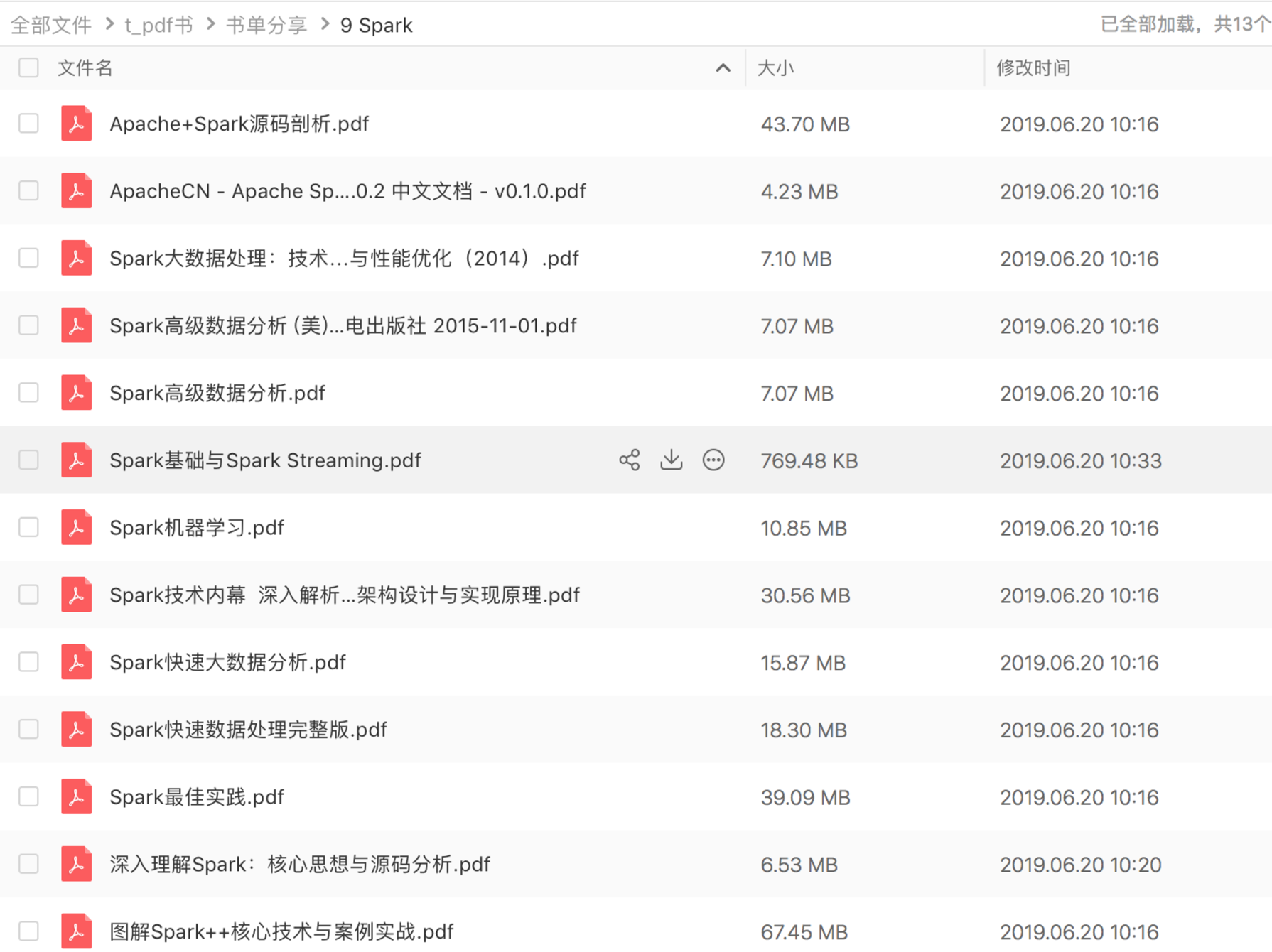
Task: Click the 已全部加载，共13个 status text
Action: click(x=1185, y=24)
